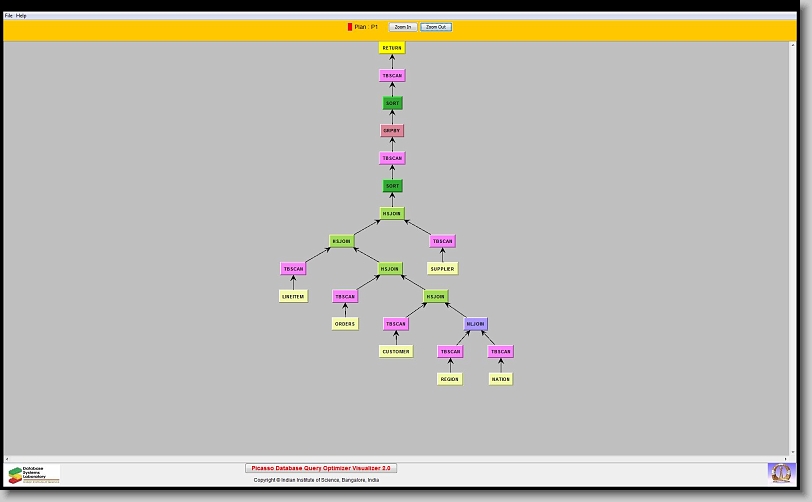This screenshot has height=502, width=812.
Task: Click the red Plan P1 color swatch
Action: click(x=350, y=27)
